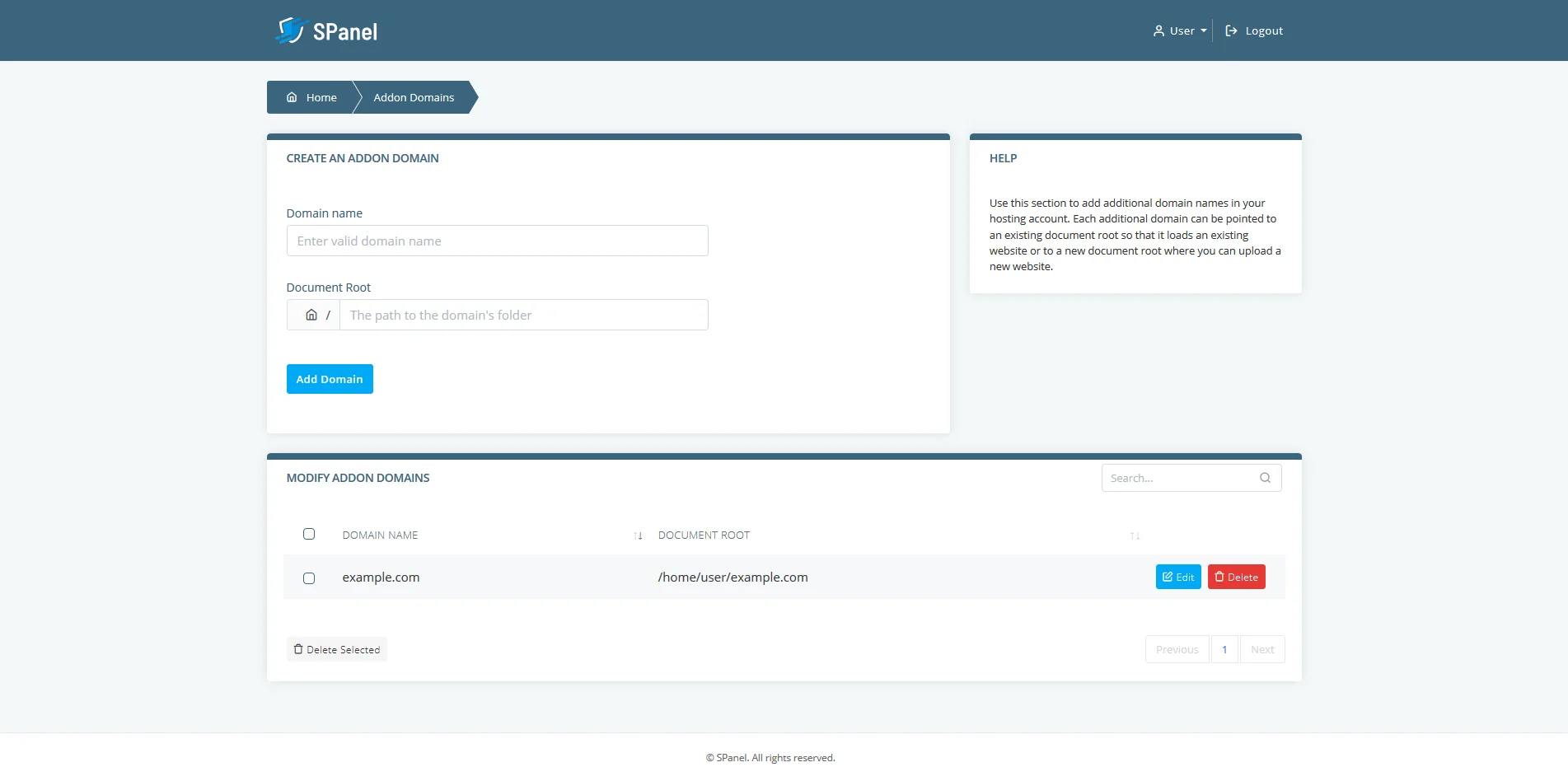1568x781 pixels.
Task: Open the Home breadcrumb link
Action: (x=321, y=96)
